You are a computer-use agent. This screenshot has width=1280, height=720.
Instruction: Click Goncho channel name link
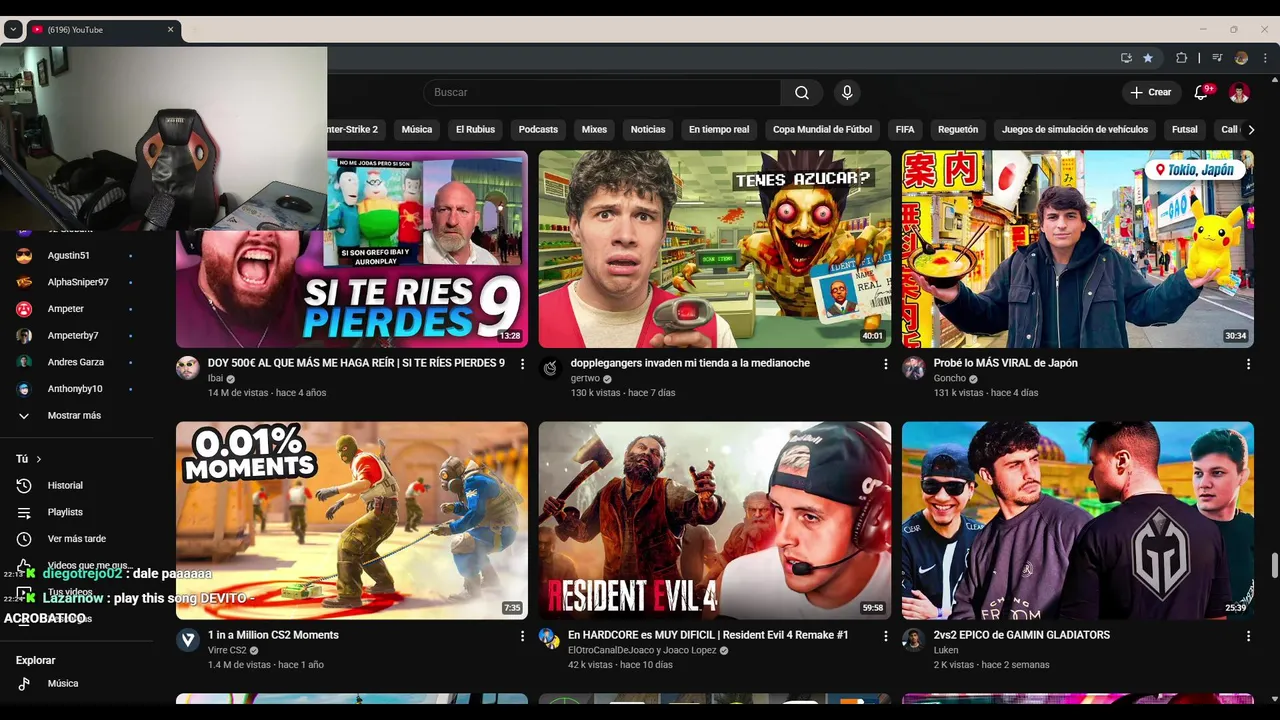point(949,379)
